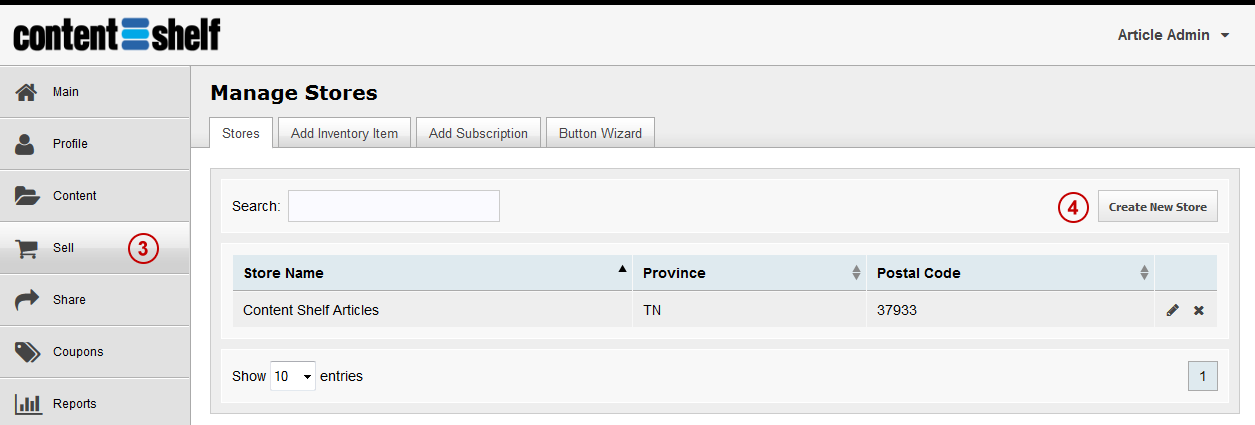Click the Content folder icon
Viewport: 1255px width, 425px height.
pyautogui.click(x=27, y=196)
